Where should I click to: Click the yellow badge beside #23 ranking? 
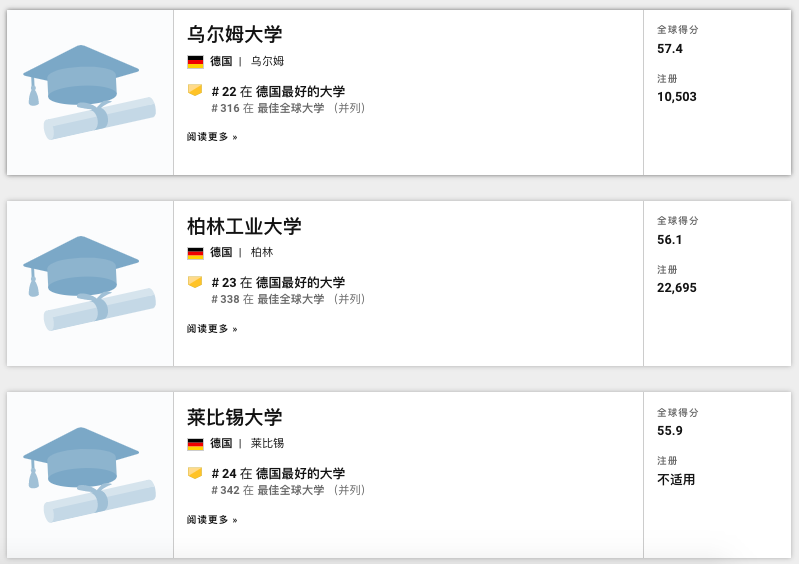195,282
